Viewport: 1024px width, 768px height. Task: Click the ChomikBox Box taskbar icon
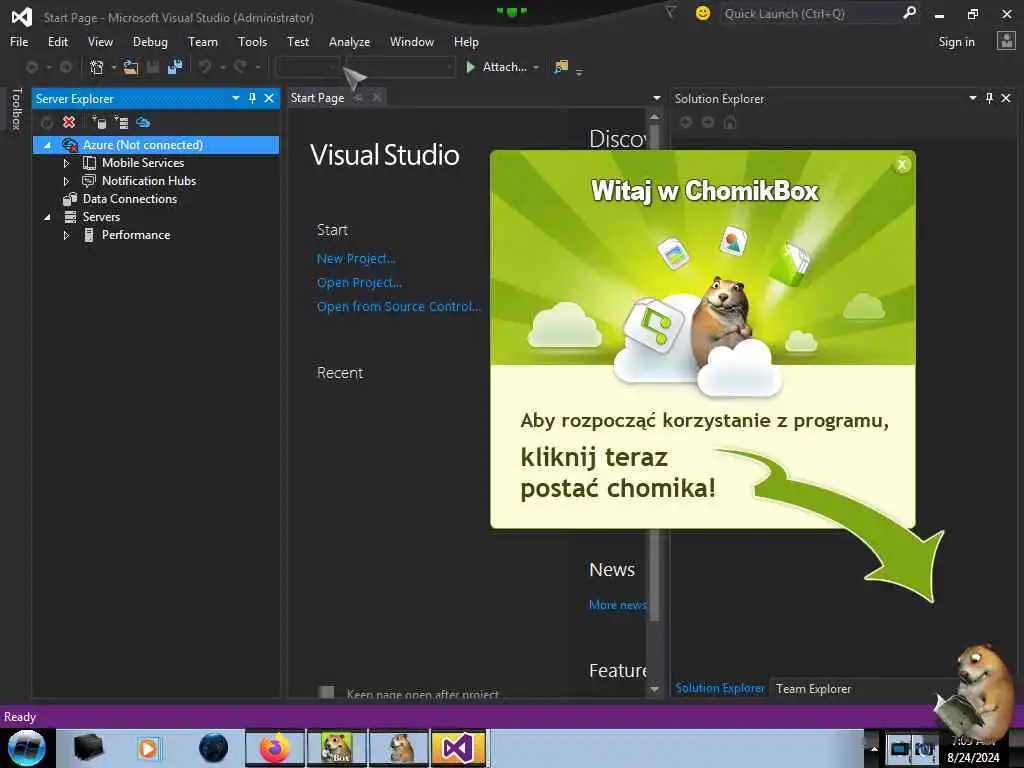(337, 748)
